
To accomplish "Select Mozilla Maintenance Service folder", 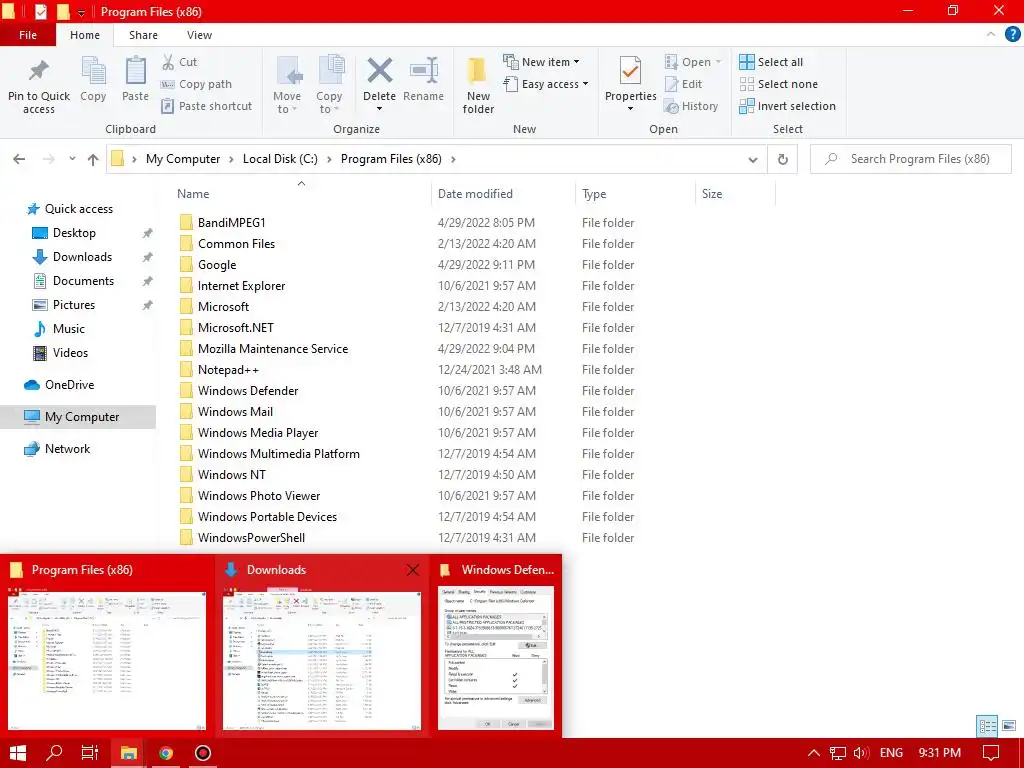I will pos(272,349).
